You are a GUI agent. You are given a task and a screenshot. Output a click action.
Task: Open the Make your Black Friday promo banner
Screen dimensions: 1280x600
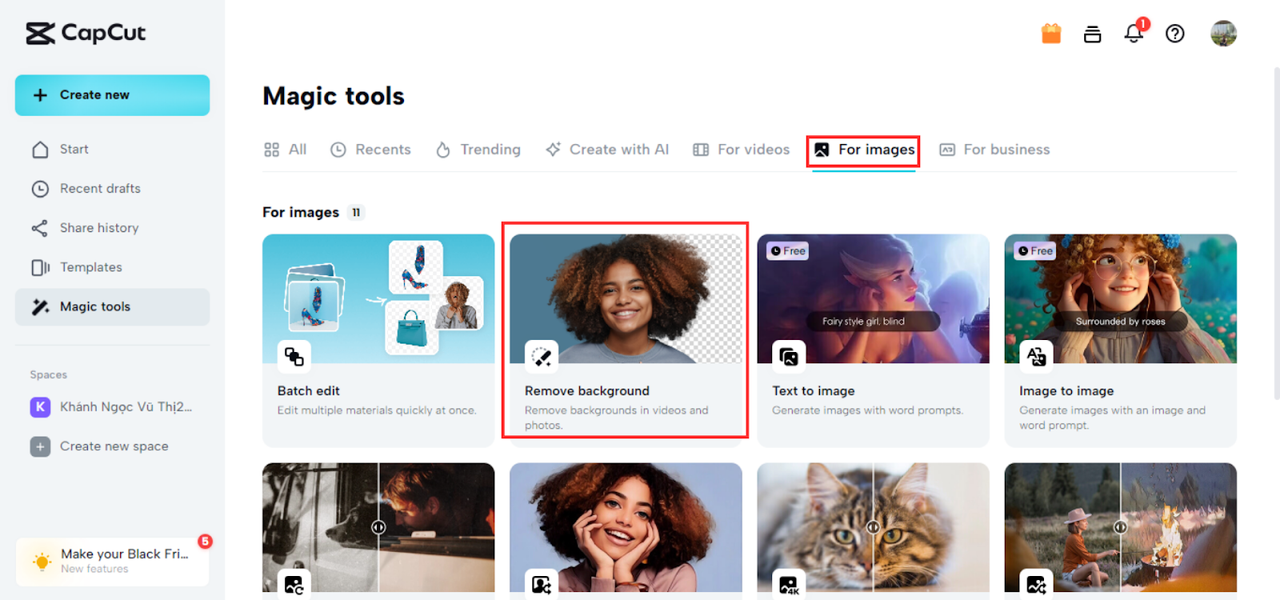[x=112, y=562]
